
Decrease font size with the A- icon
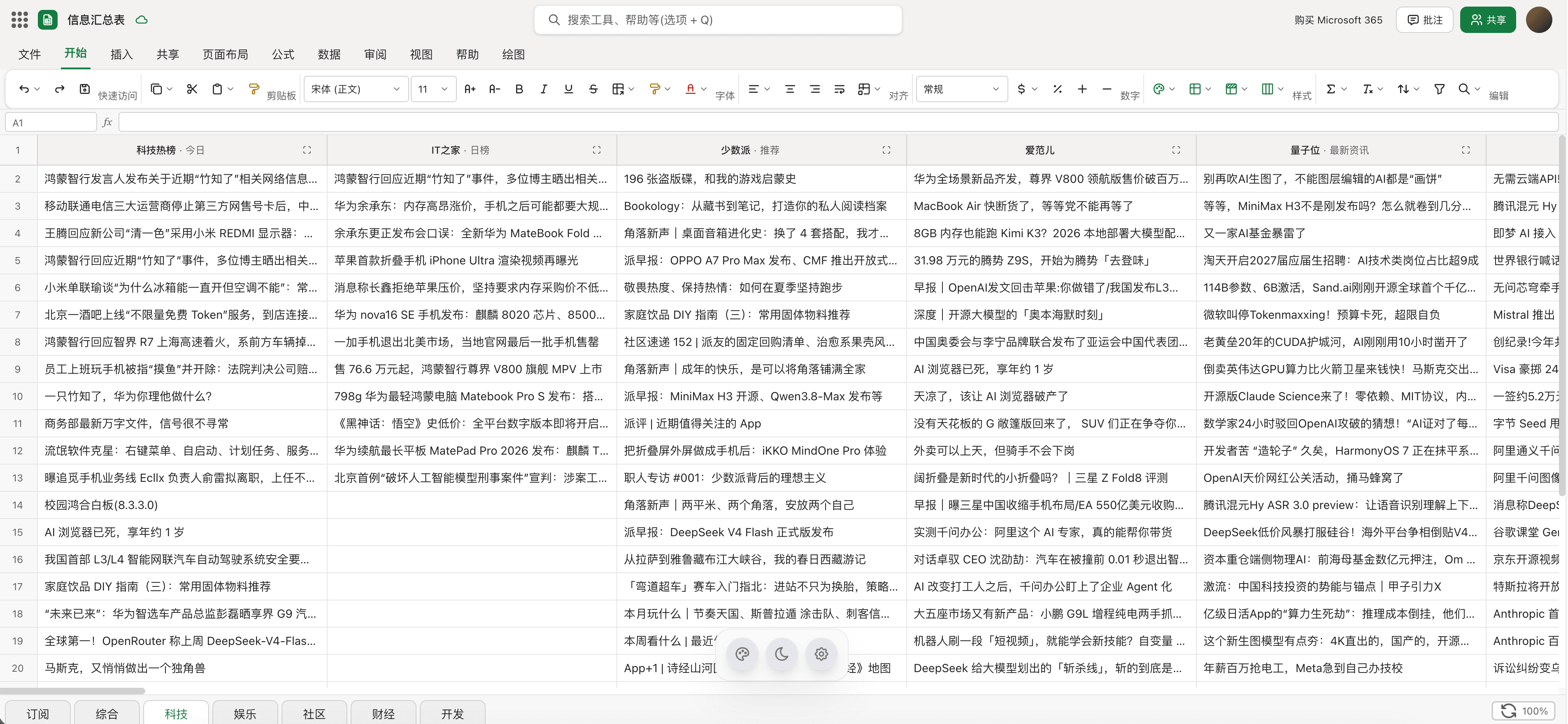[494, 89]
